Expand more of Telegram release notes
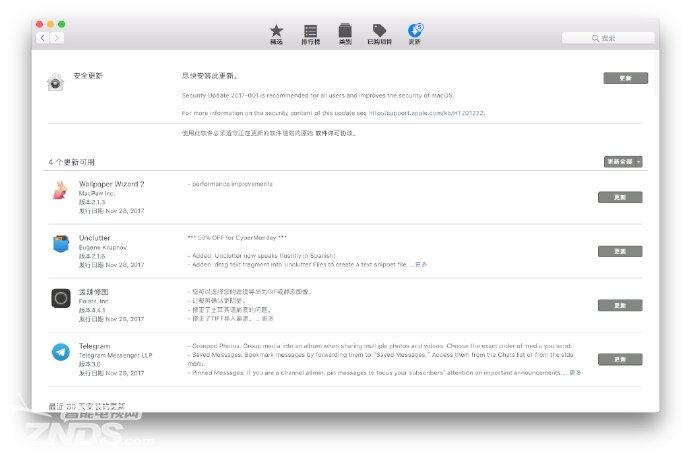 575,373
